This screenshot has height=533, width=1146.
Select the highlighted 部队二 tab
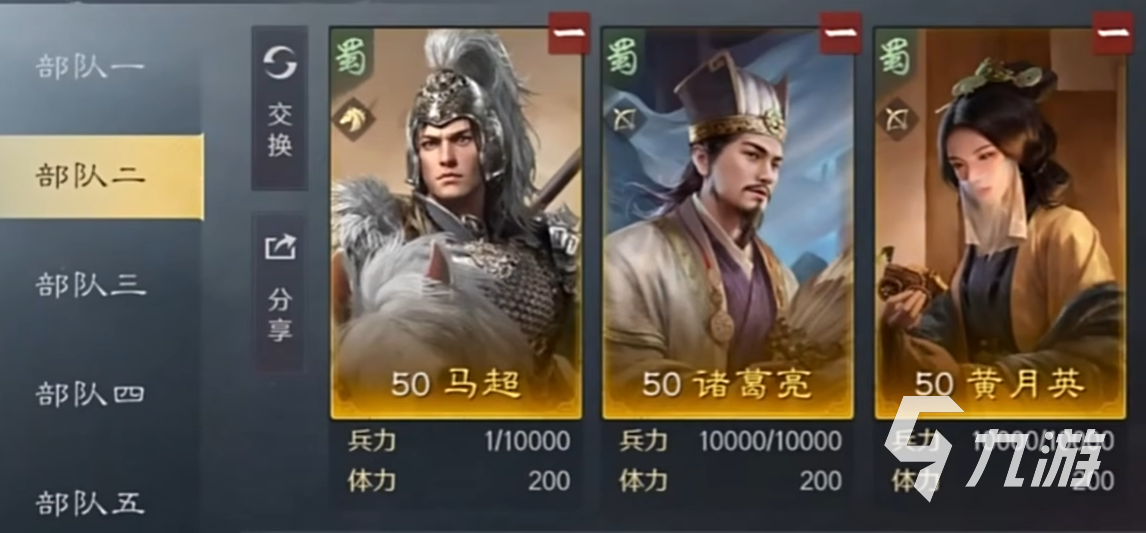[101, 175]
